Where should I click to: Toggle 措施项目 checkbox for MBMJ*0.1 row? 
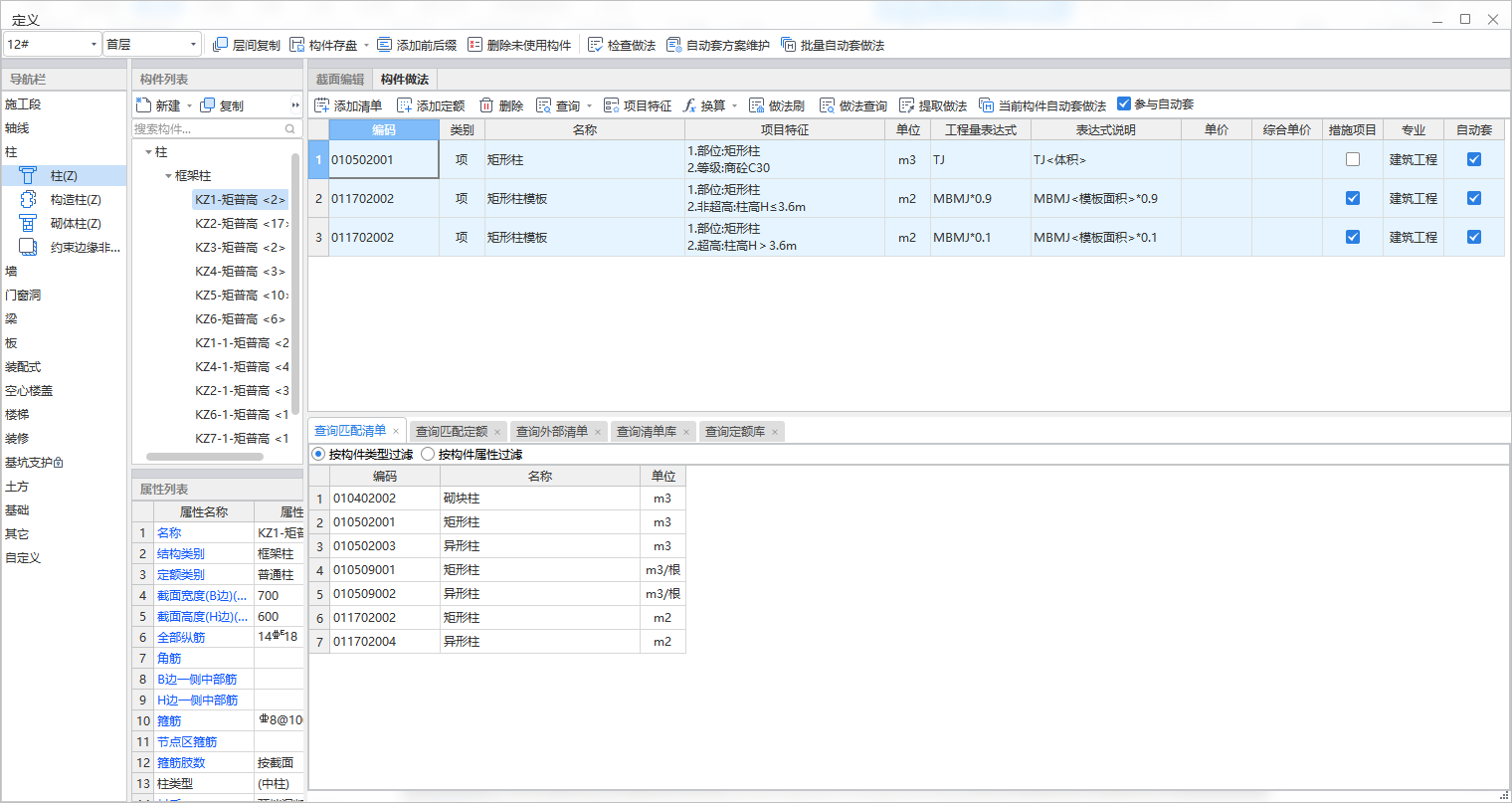[1353, 237]
